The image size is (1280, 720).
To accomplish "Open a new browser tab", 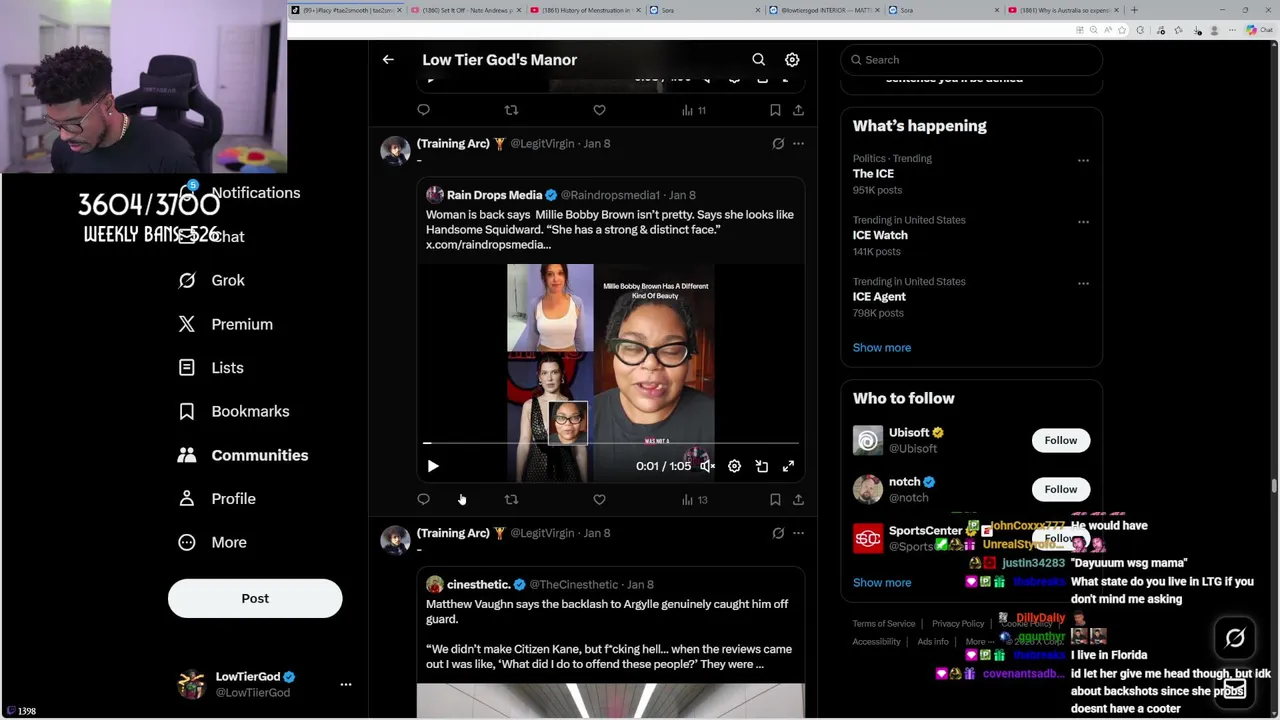I will [1134, 10].
